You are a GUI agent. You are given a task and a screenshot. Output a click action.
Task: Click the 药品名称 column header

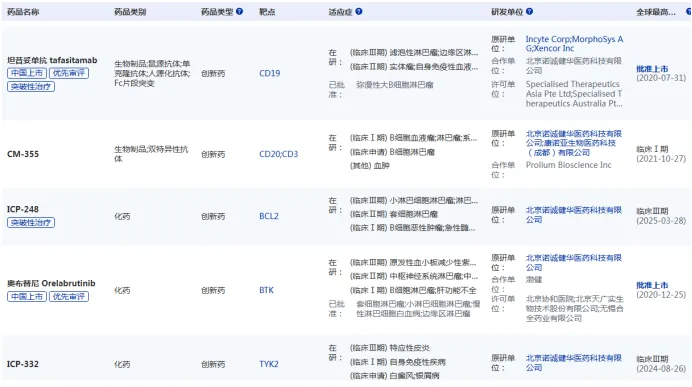tap(23, 12)
